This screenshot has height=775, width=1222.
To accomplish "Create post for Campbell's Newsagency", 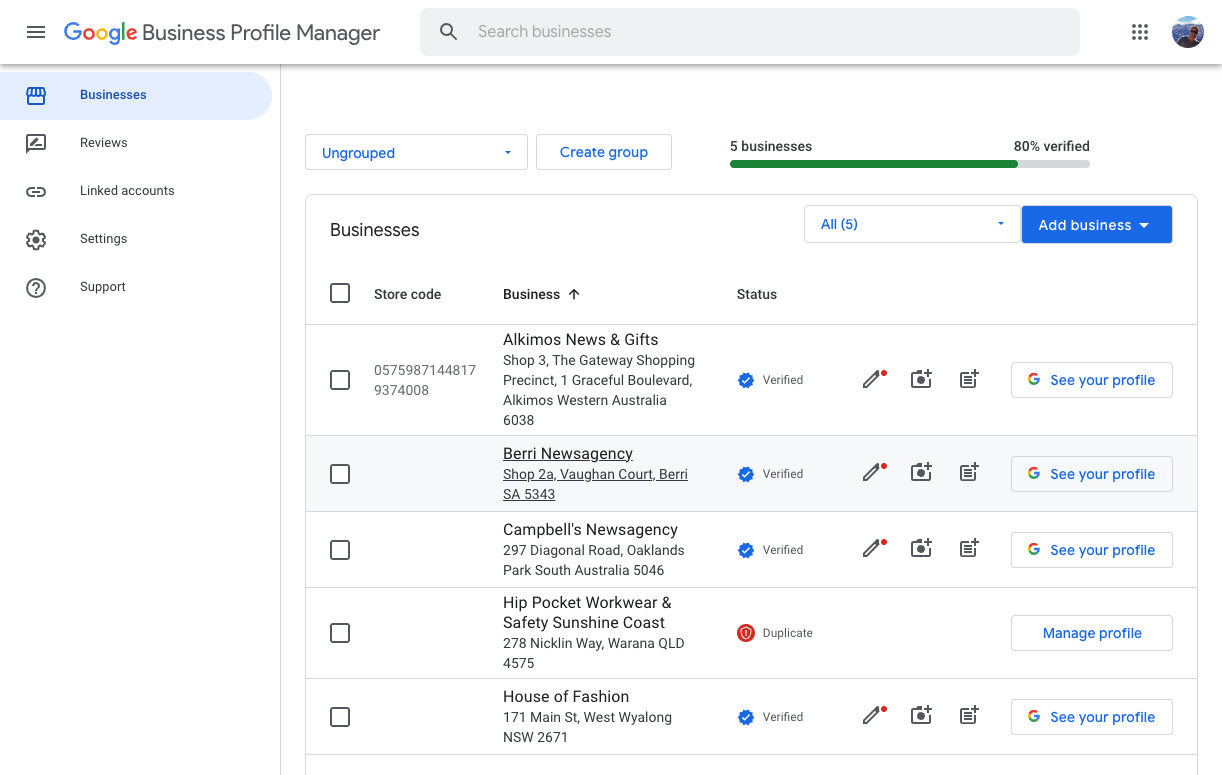I will click(x=969, y=550).
